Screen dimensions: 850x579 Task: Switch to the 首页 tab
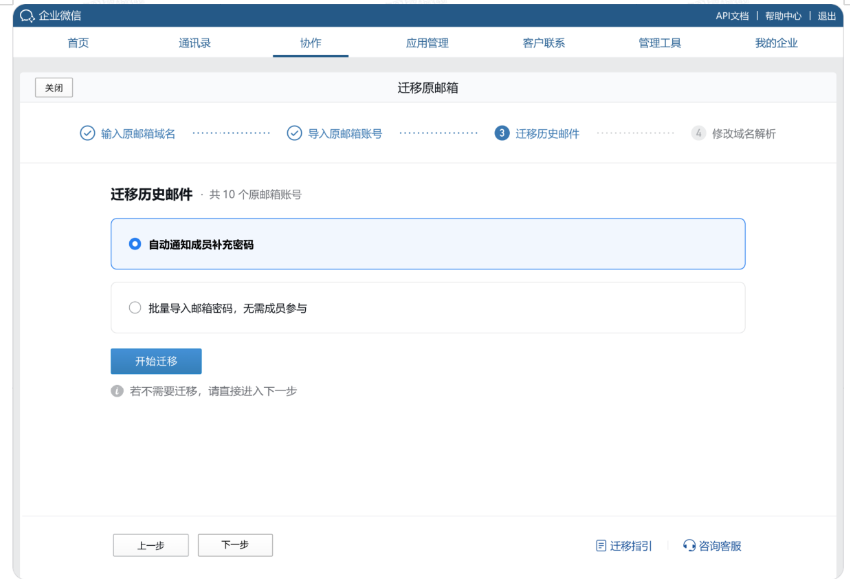point(78,42)
